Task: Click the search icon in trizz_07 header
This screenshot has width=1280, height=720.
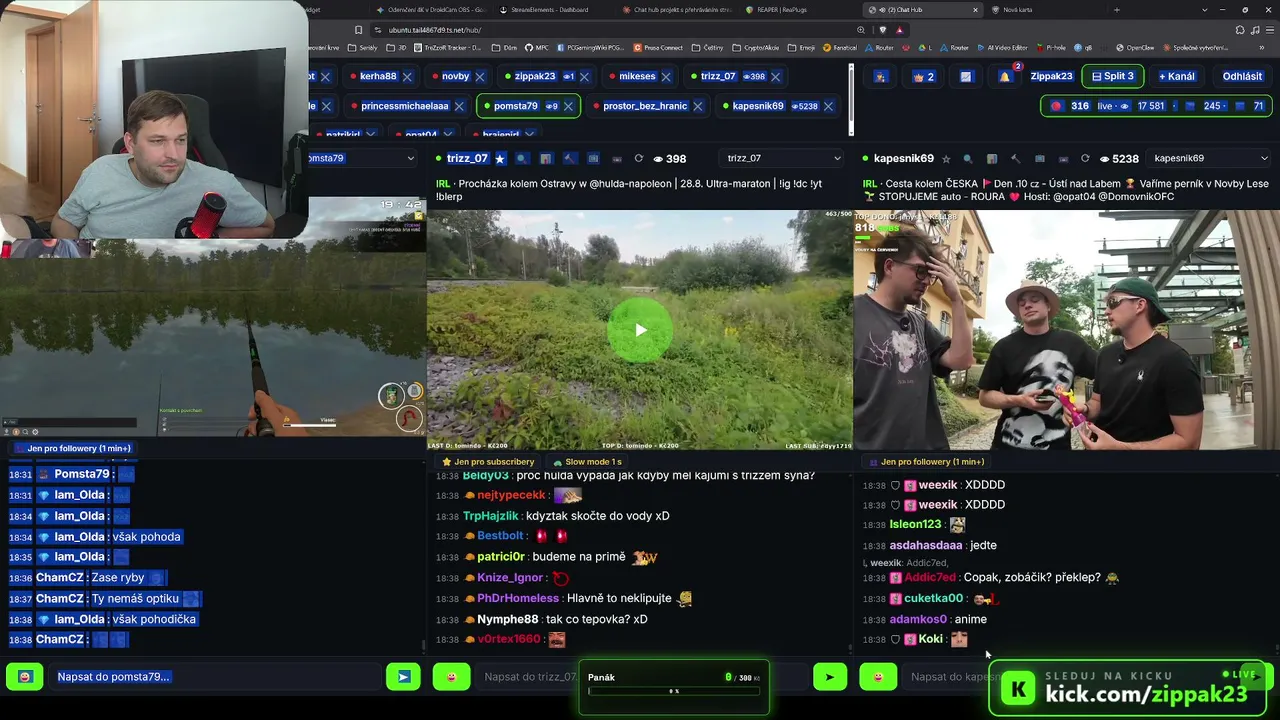Action: (522, 158)
